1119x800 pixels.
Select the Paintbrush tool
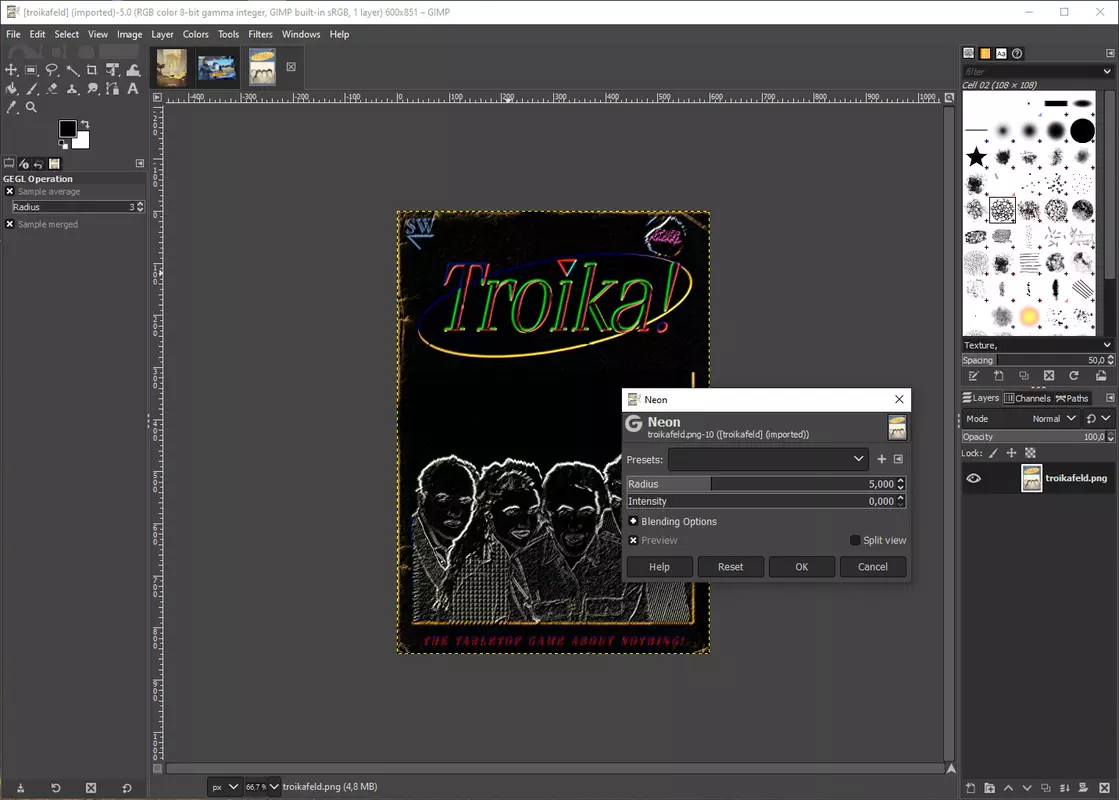pos(31,88)
